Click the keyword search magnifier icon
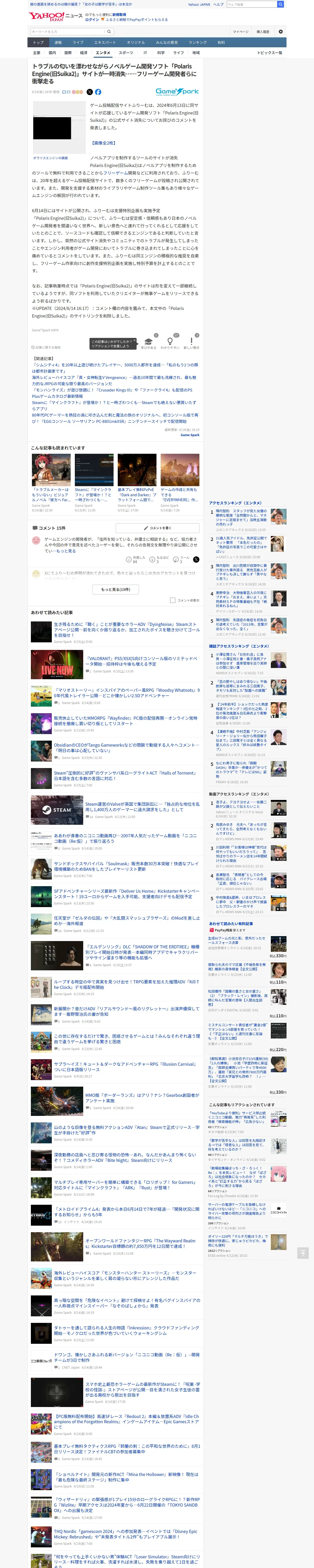The height and width of the screenshot is (1568, 314). (x=109, y=32)
